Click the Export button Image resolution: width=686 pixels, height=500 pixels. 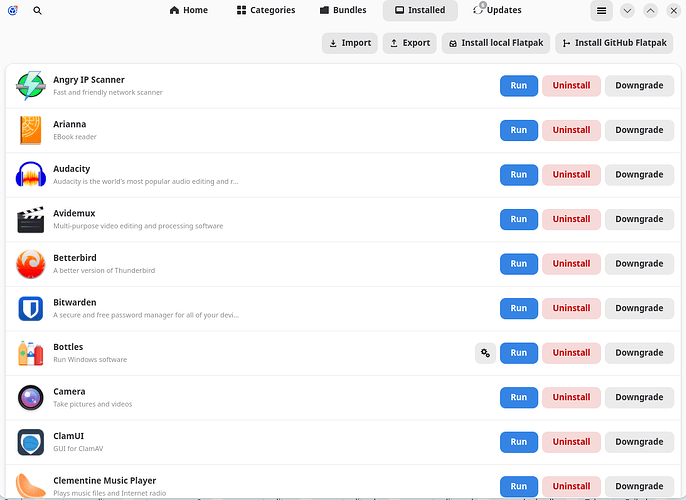pyautogui.click(x=410, y=43)
